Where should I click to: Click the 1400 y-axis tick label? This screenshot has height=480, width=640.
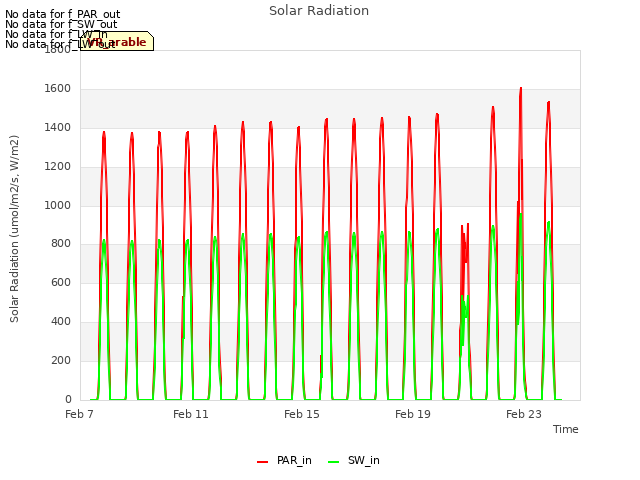coord(58,128)
